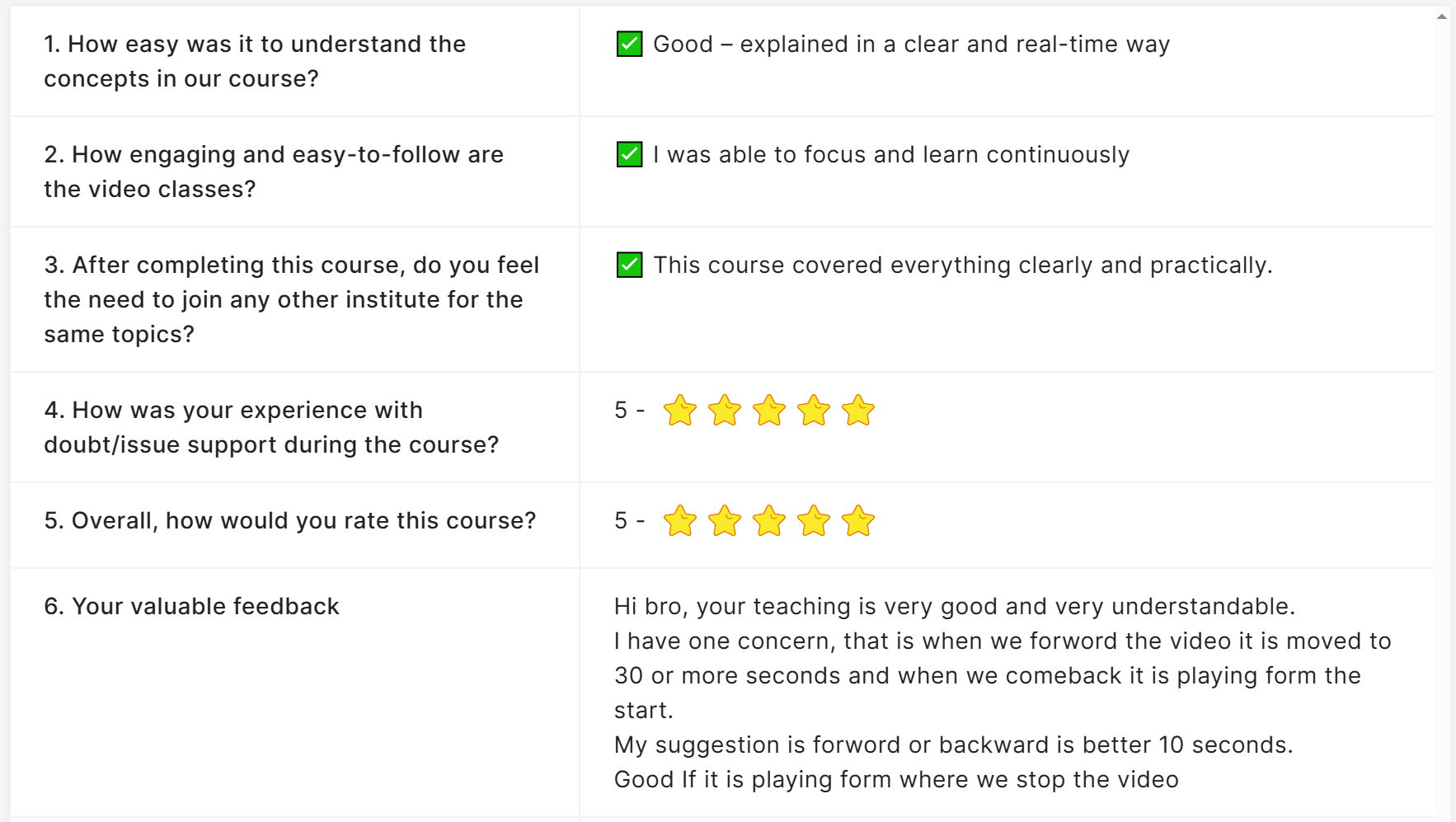Image resolution: width=1456 pixels, height=822 pixels.
Task: Toggle the checkbox beside 'Good – explained in a clear' answer
Action: tap(630, 44)
